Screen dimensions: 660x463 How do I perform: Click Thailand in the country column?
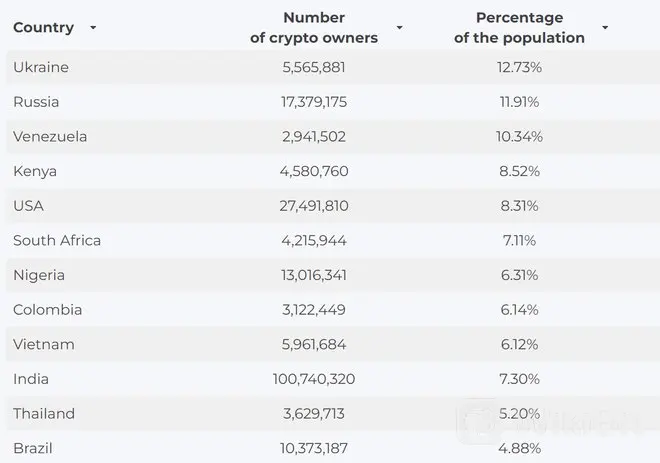click(44, 413)
